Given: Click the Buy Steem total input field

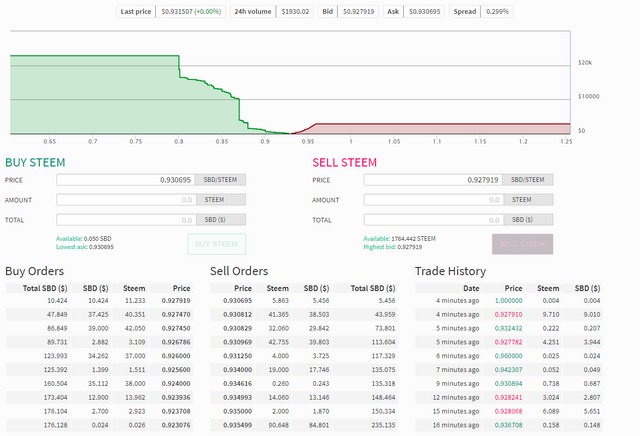Looking at the screenshot, I should pos(127,220).
